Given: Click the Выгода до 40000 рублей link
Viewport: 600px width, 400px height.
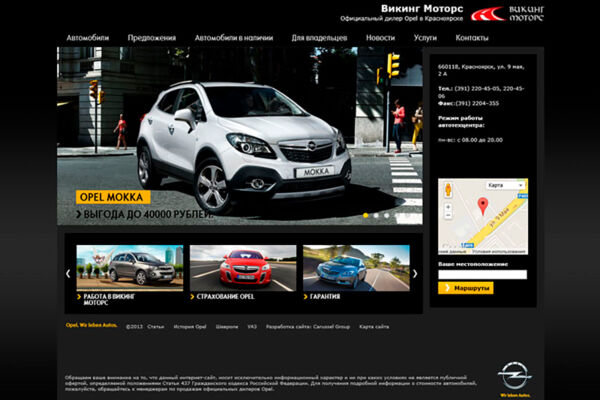Looking at the screenshot, I should click(x=145, y=214).
